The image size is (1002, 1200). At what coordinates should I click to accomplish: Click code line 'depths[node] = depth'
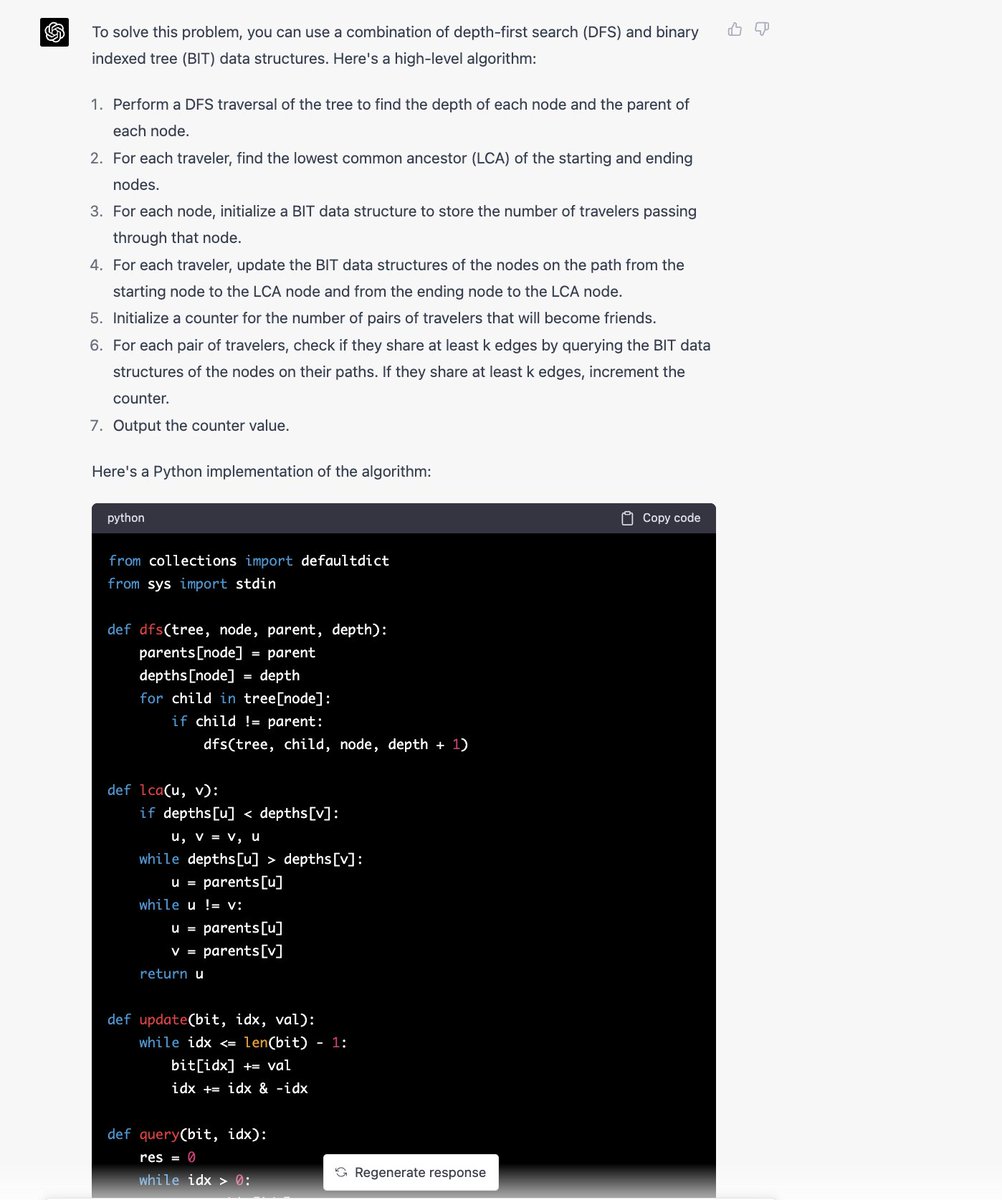pos(219,675)
